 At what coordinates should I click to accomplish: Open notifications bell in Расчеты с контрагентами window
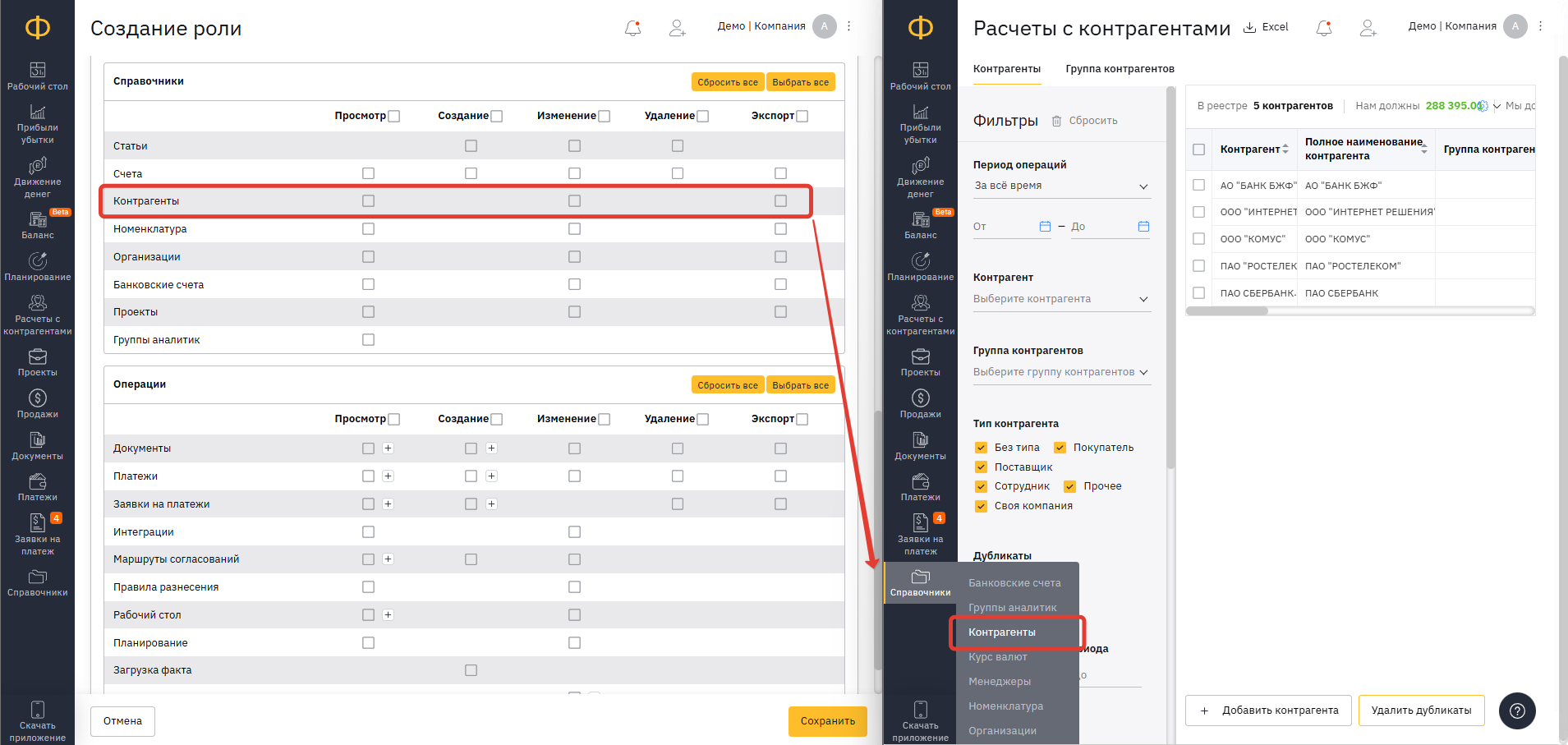coord(1323,28)
